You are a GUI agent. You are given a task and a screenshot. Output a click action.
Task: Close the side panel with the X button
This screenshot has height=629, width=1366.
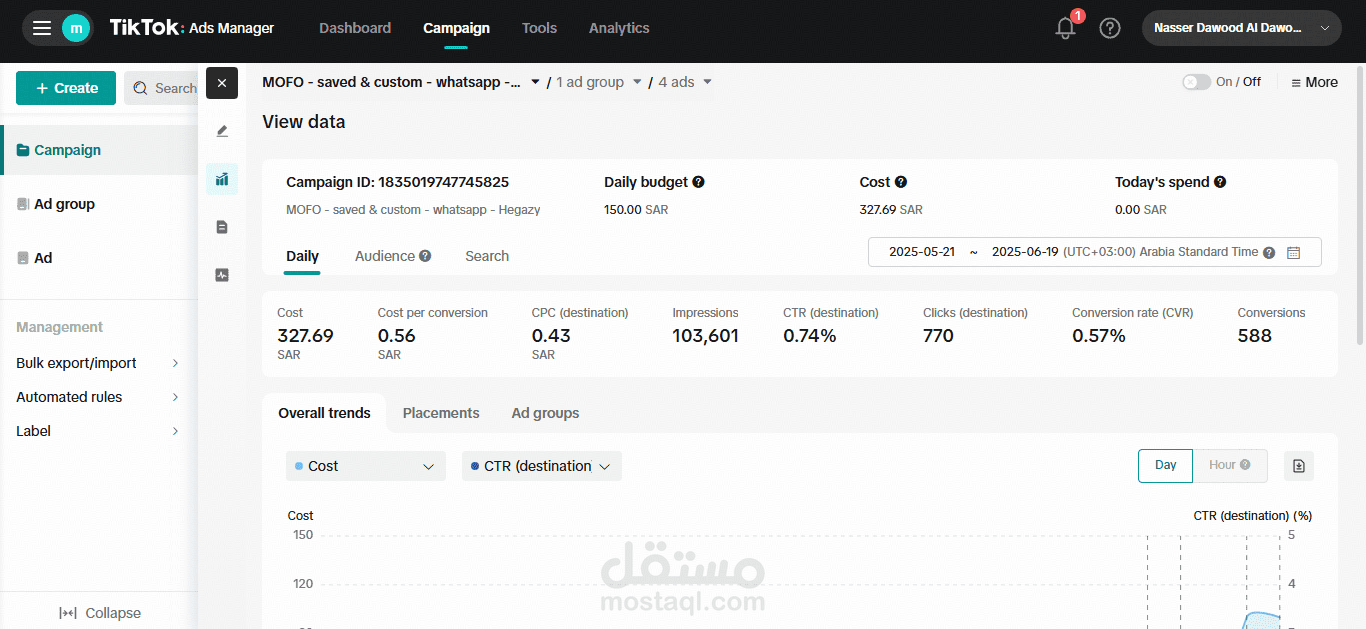(x=222, y=83)
